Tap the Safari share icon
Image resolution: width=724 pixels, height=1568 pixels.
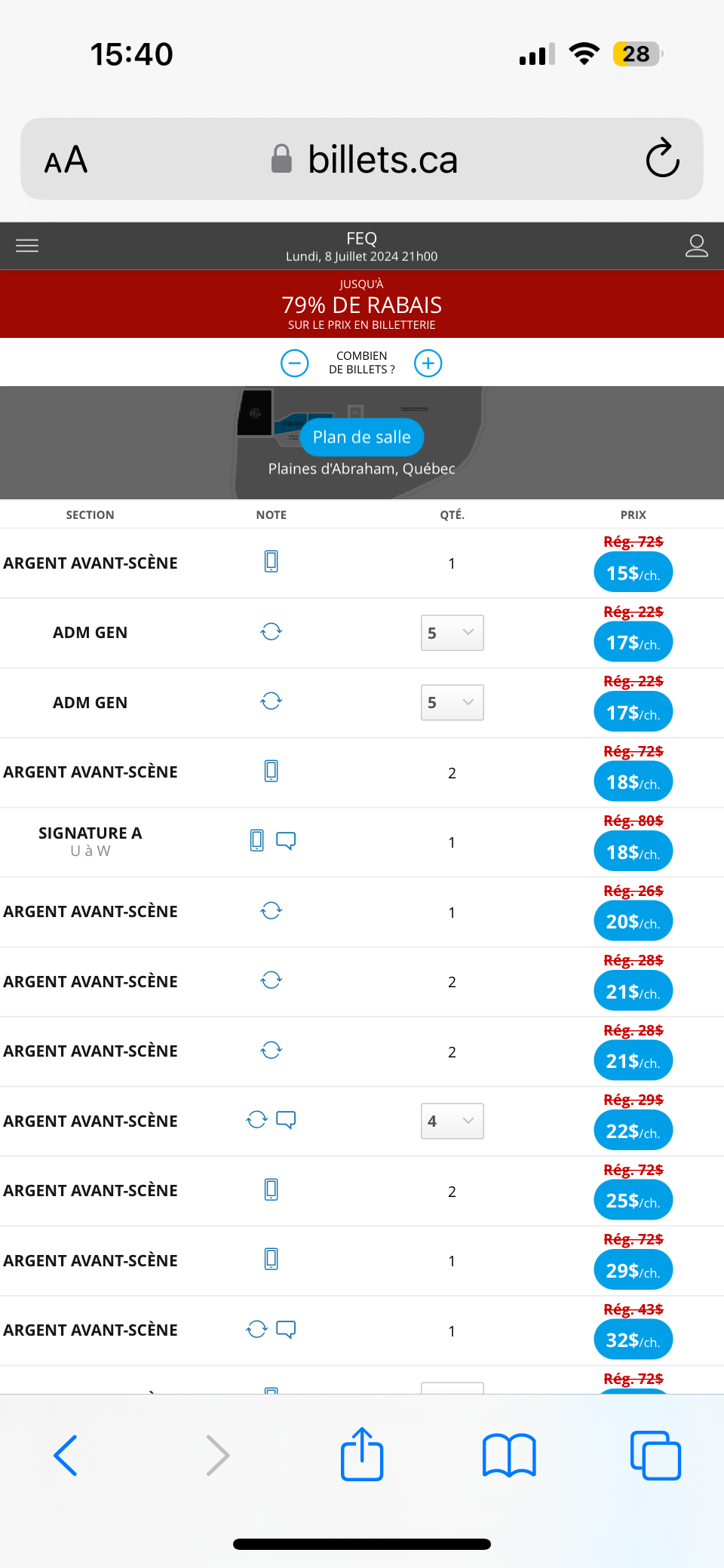pyautogui.click(x=362, y=1454)
